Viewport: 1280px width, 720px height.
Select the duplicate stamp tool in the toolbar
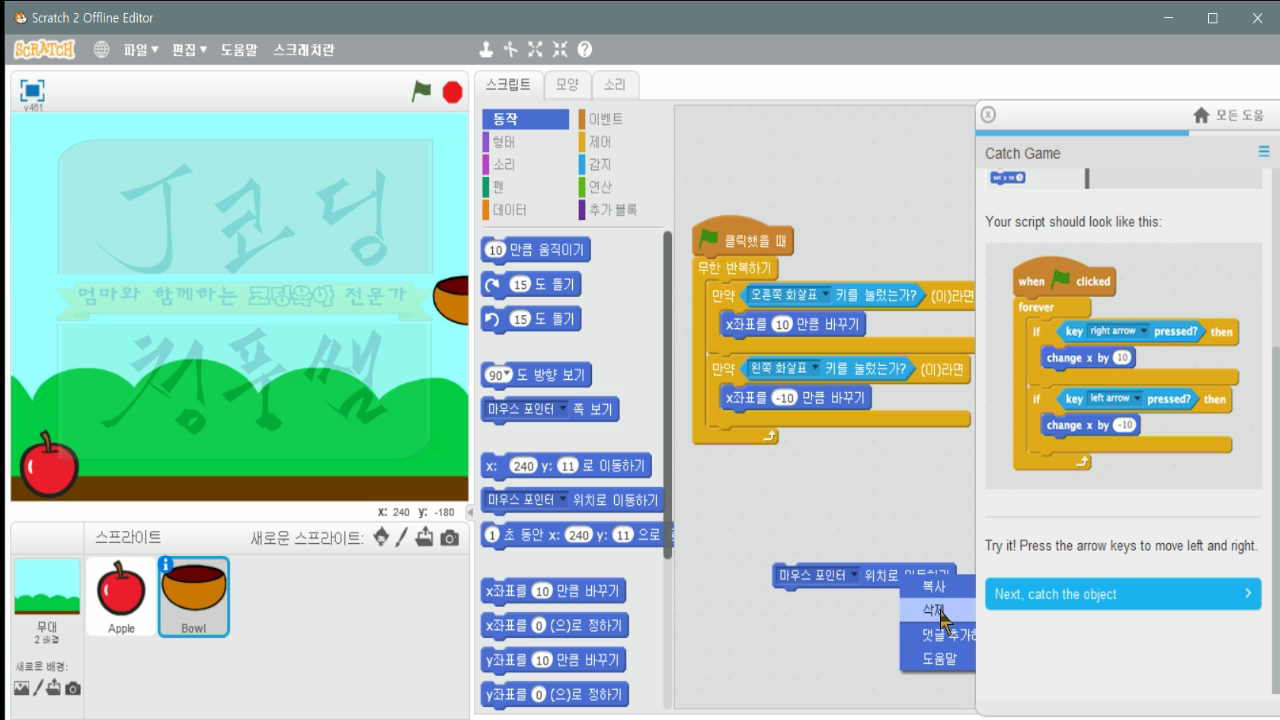point(486,48)
